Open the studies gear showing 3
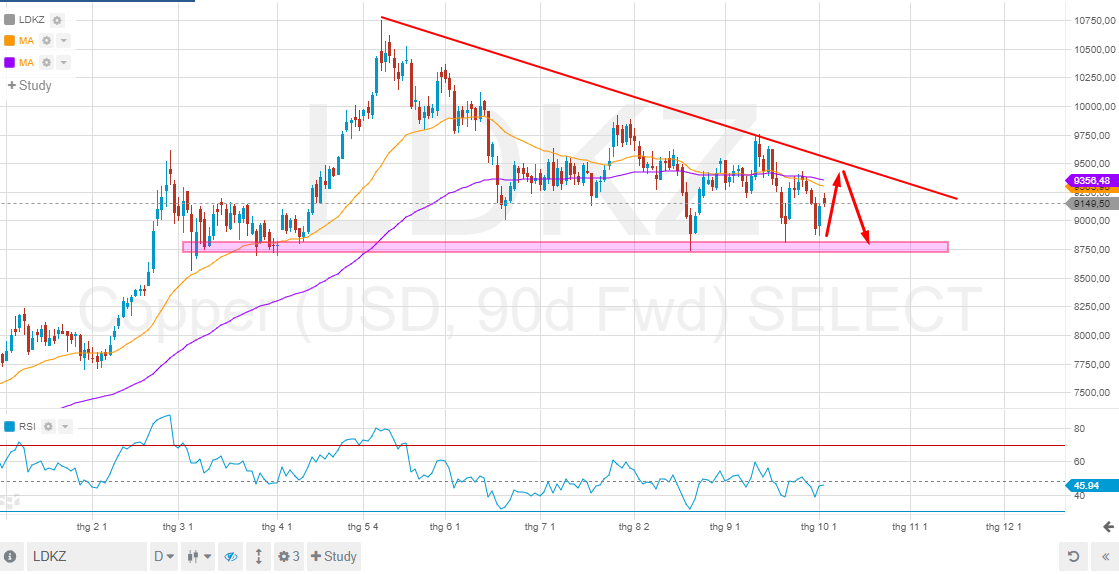 (289, 556)
